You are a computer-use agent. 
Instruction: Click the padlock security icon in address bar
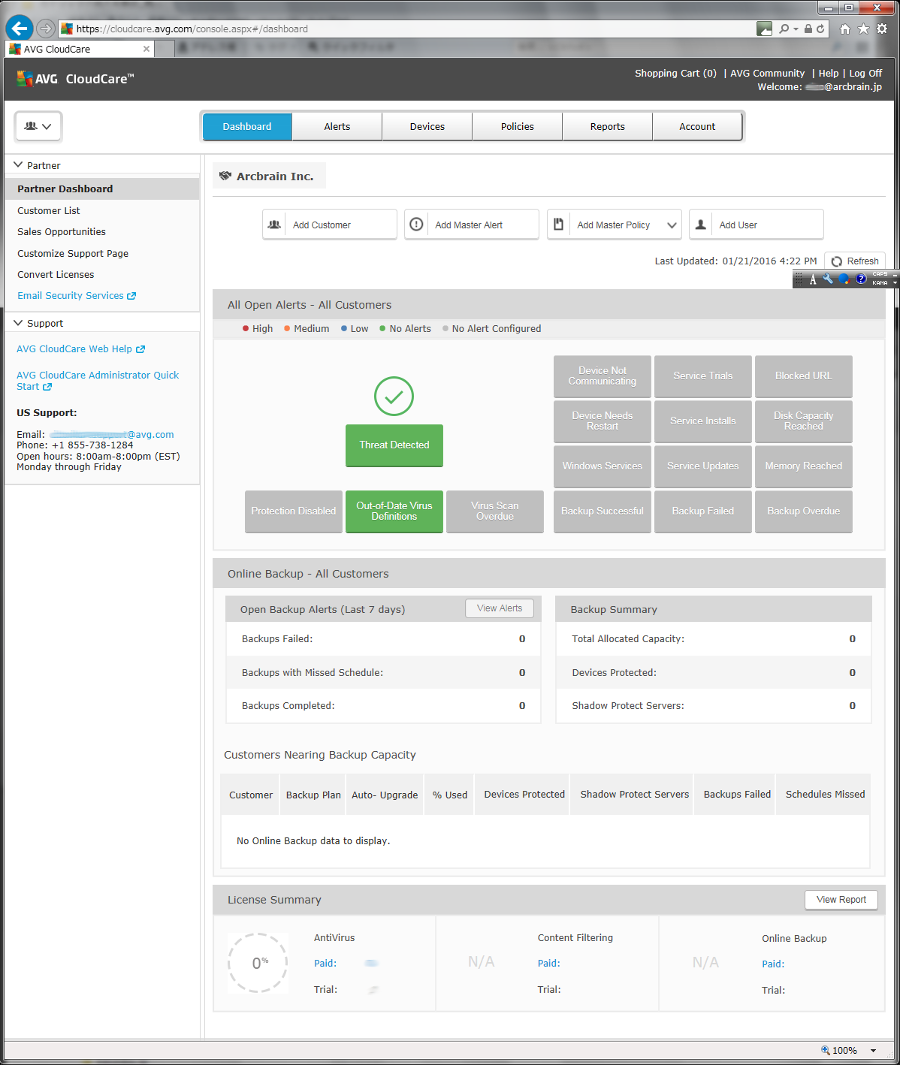coord(808,29)
